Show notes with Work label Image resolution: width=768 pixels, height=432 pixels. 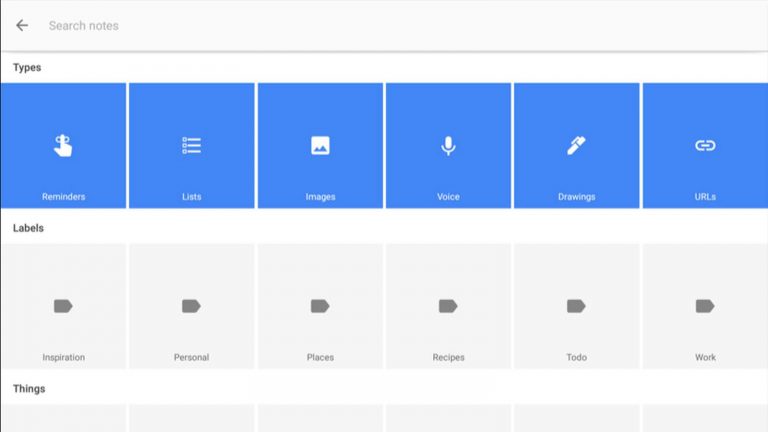coord(705,306)
